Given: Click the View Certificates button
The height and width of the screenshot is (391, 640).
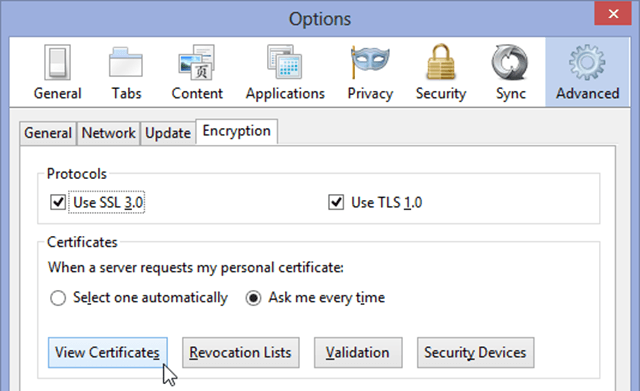Looking at the screenshot, I should coord(108,353).
